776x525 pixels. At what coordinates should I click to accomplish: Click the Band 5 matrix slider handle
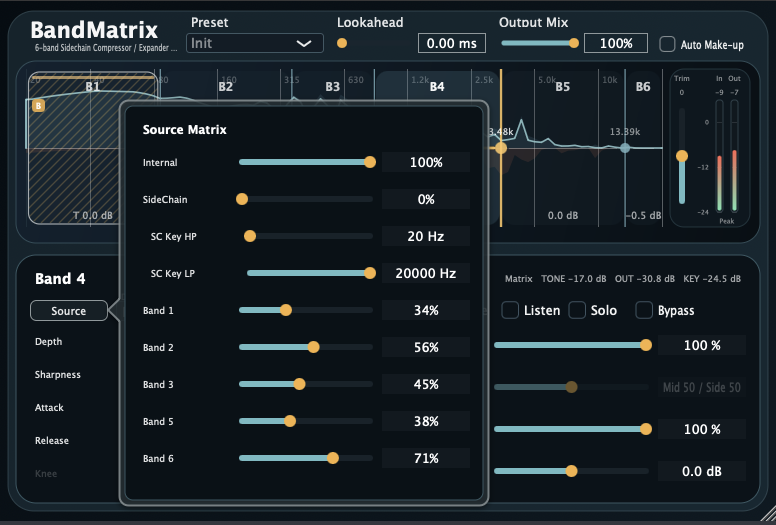[290, 421]
